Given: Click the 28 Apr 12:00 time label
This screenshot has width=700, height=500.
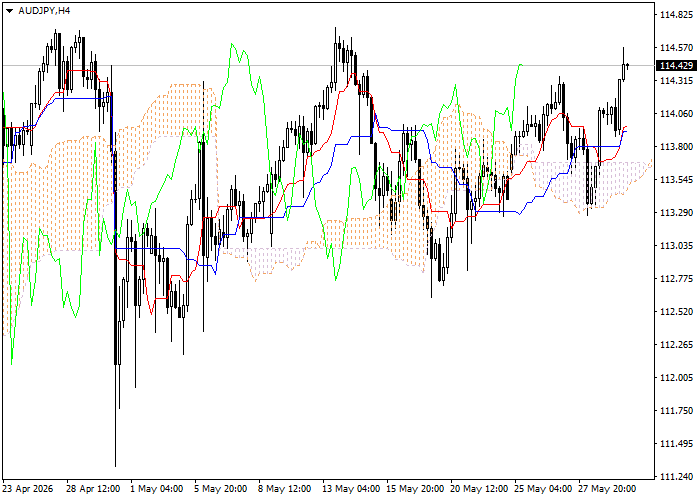Looking at the screenshot, I should (93, 489).
